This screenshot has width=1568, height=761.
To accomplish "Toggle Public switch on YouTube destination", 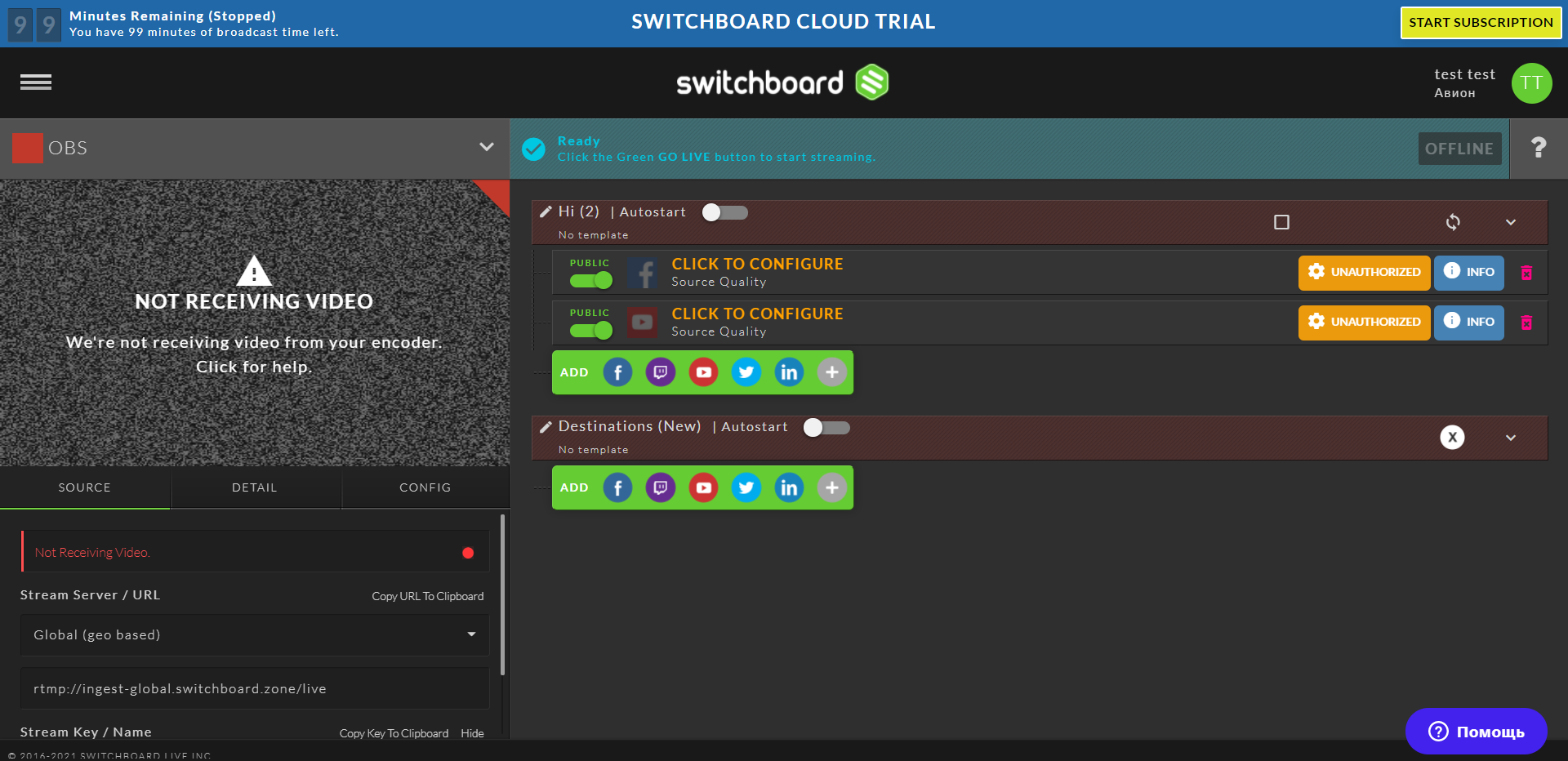I will tap(591, 331).
